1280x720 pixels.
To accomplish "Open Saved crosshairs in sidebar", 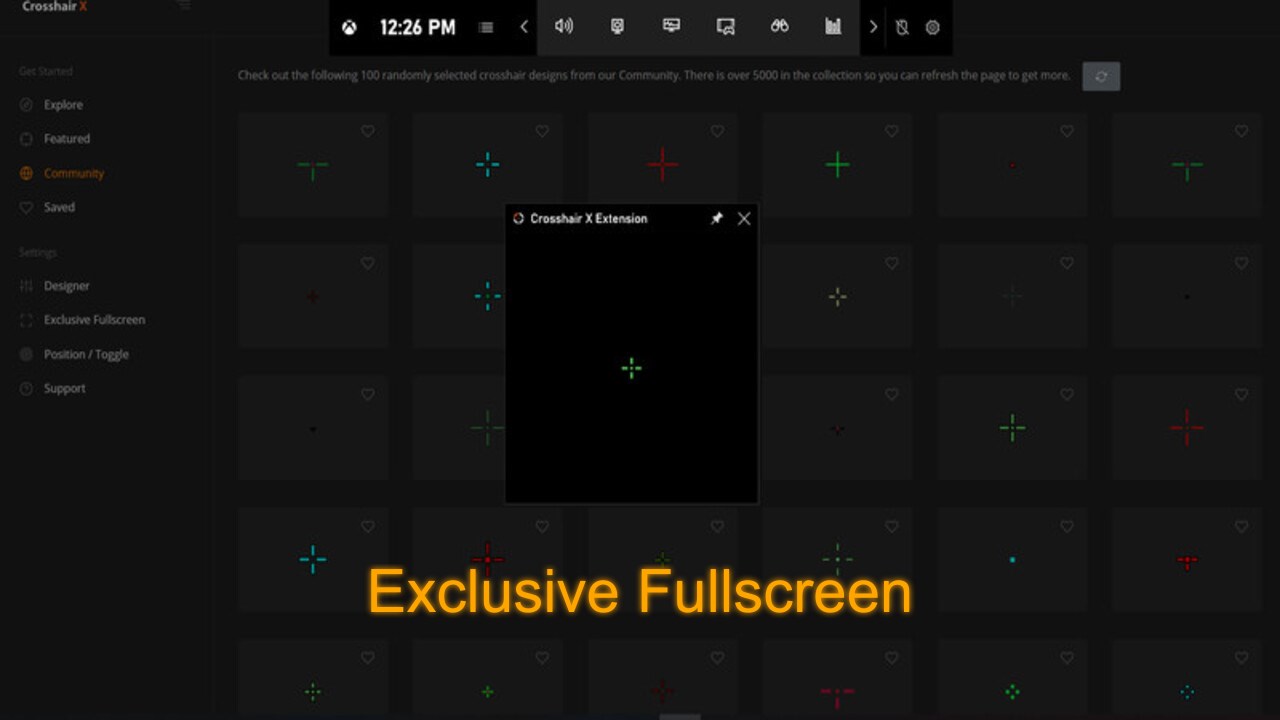I will [59, 207].
